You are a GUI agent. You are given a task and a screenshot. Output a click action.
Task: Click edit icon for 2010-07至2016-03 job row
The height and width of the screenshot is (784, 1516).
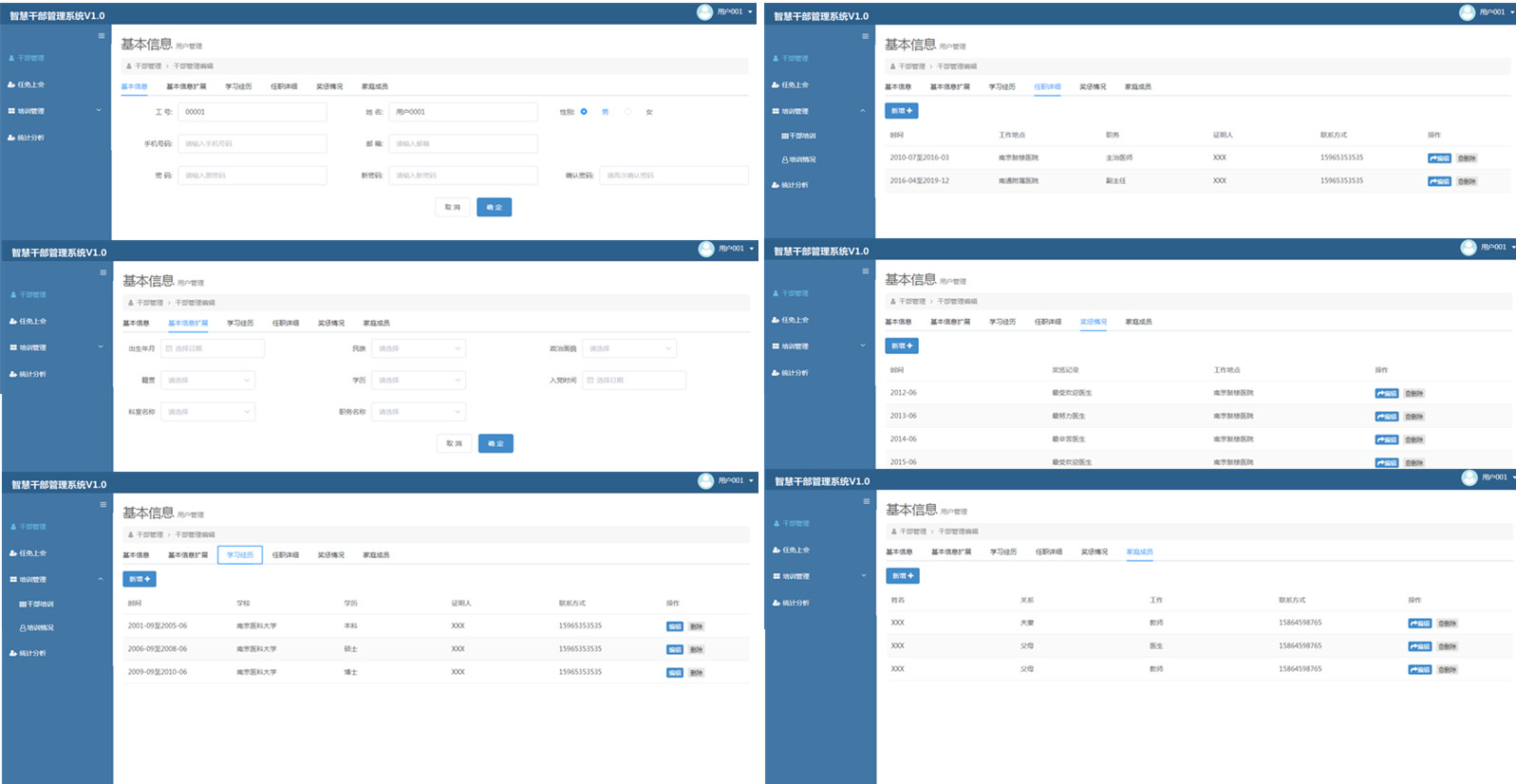[x=1438, y=159]
